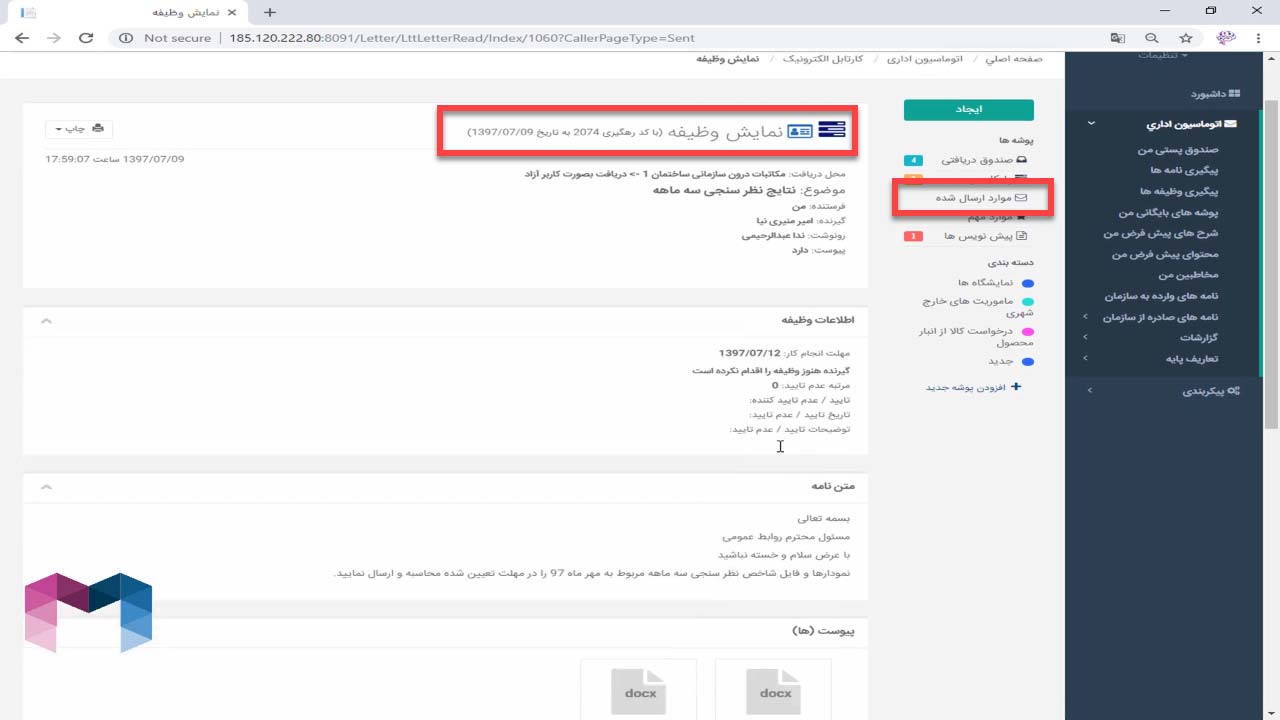Screen dimensions: 1280x720
Task: Open پیگیری نامه ها in the sidebar
Action: pyautogui.click(x=1184, y=171)
